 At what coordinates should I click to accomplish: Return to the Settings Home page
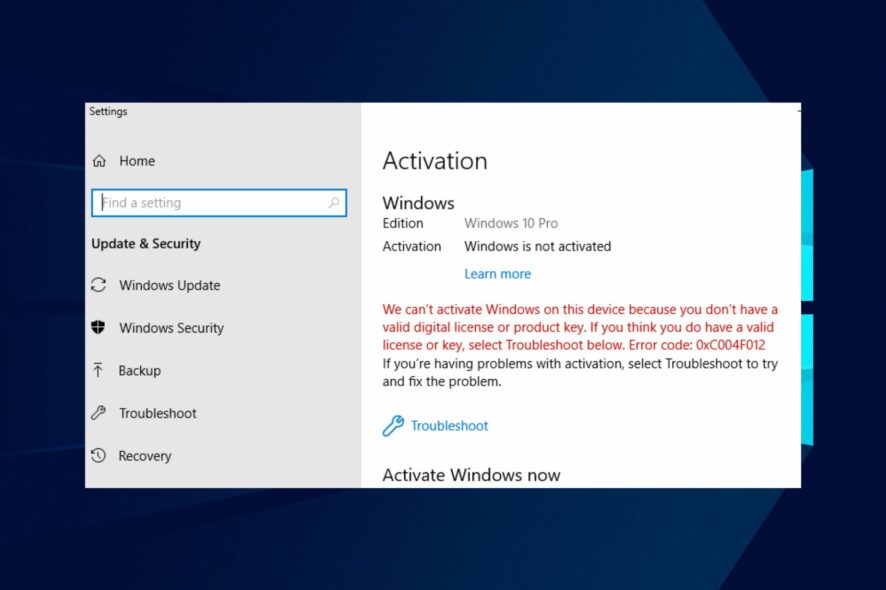pos(137,160)
